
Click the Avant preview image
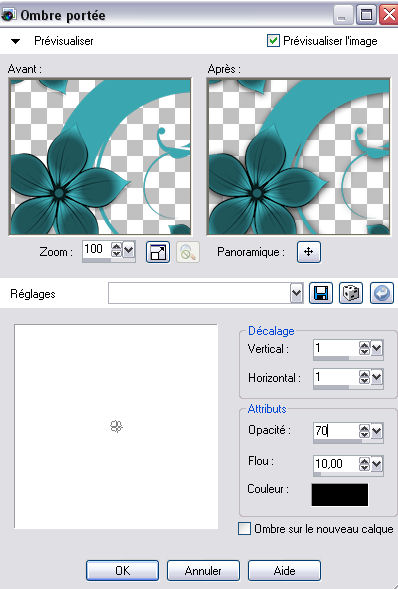100,156
